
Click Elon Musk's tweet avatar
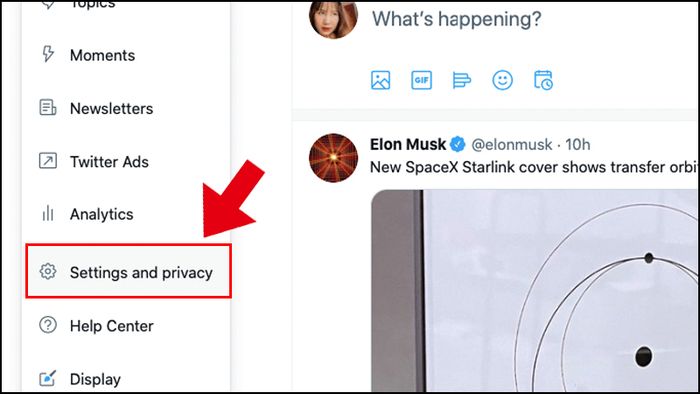(333, 158)
